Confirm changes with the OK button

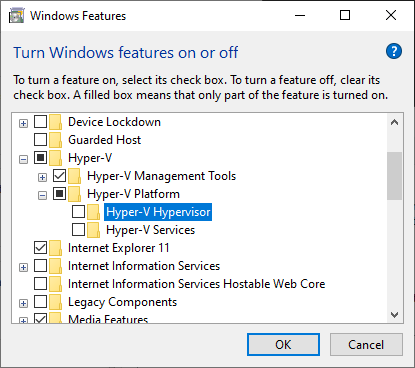pos(283,345)
